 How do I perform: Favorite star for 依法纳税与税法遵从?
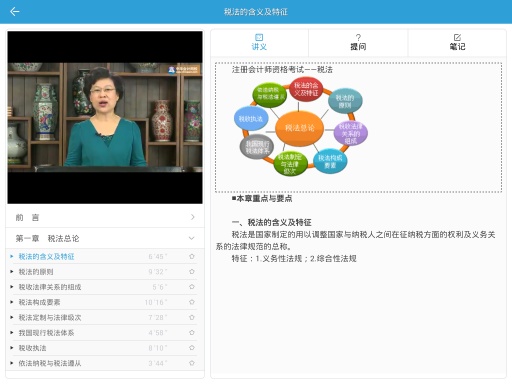click(192, 363)
